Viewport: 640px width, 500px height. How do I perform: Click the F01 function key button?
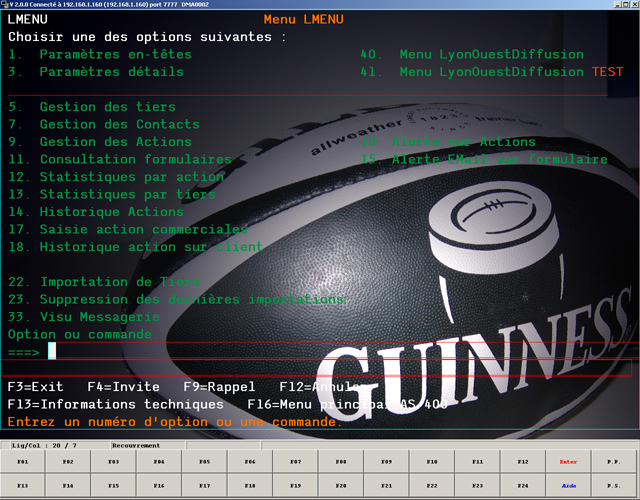[x=23, y=462]
